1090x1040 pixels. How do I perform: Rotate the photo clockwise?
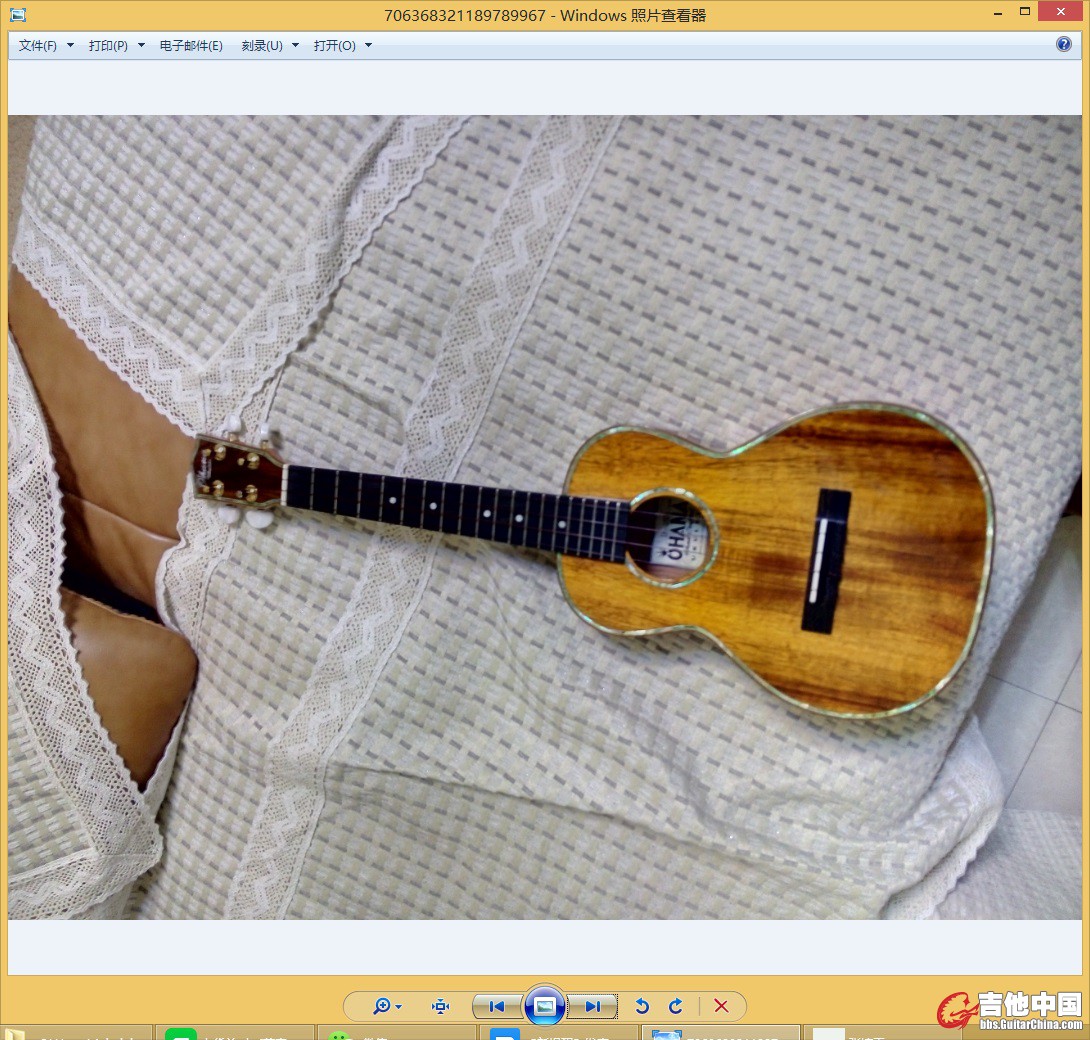point(676,1006)
